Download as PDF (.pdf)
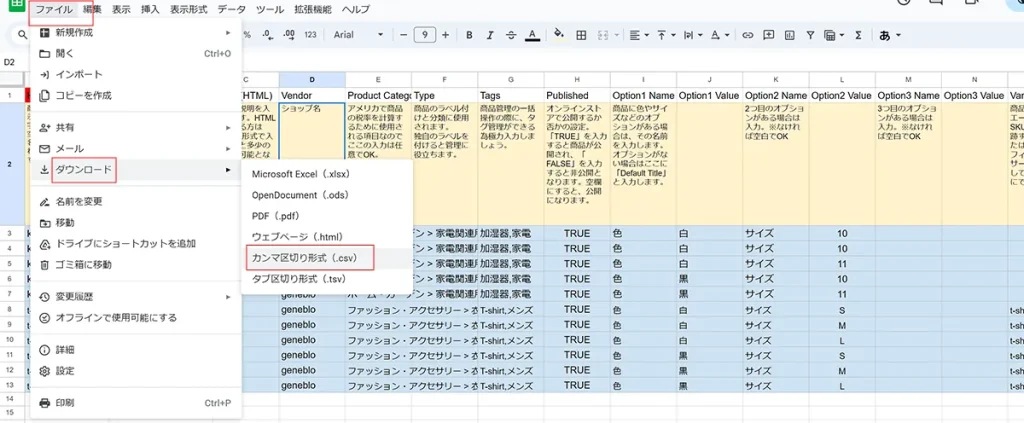Screen dimensions: 1024x423 pyautogui.click(x=327, y=215)
